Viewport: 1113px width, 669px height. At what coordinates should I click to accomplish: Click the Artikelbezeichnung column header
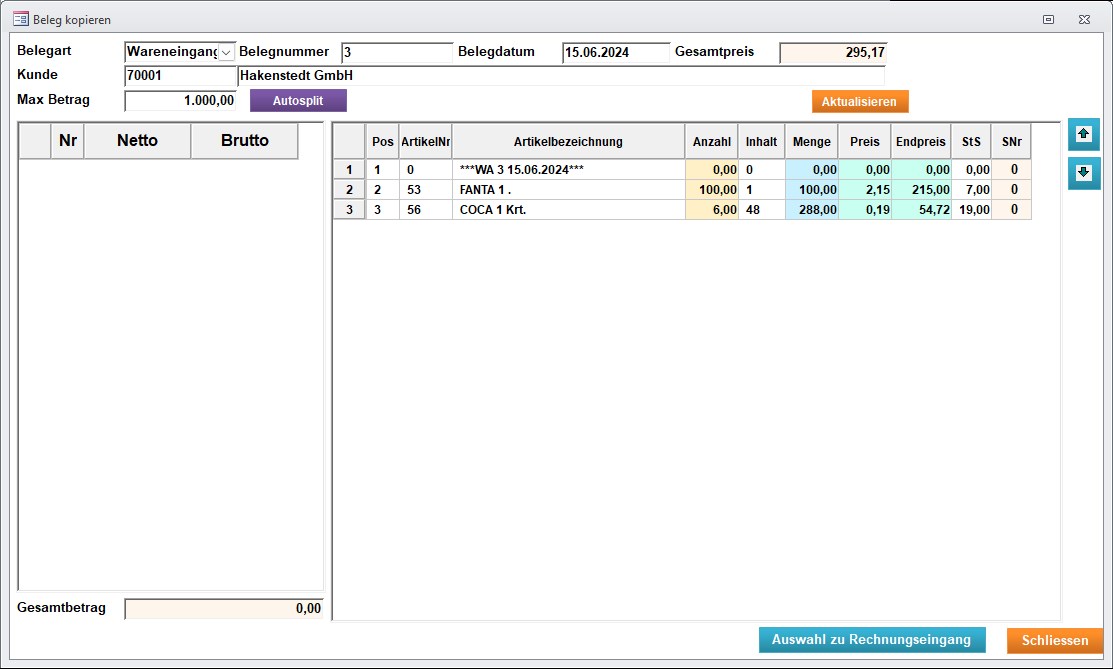point(568,142)
